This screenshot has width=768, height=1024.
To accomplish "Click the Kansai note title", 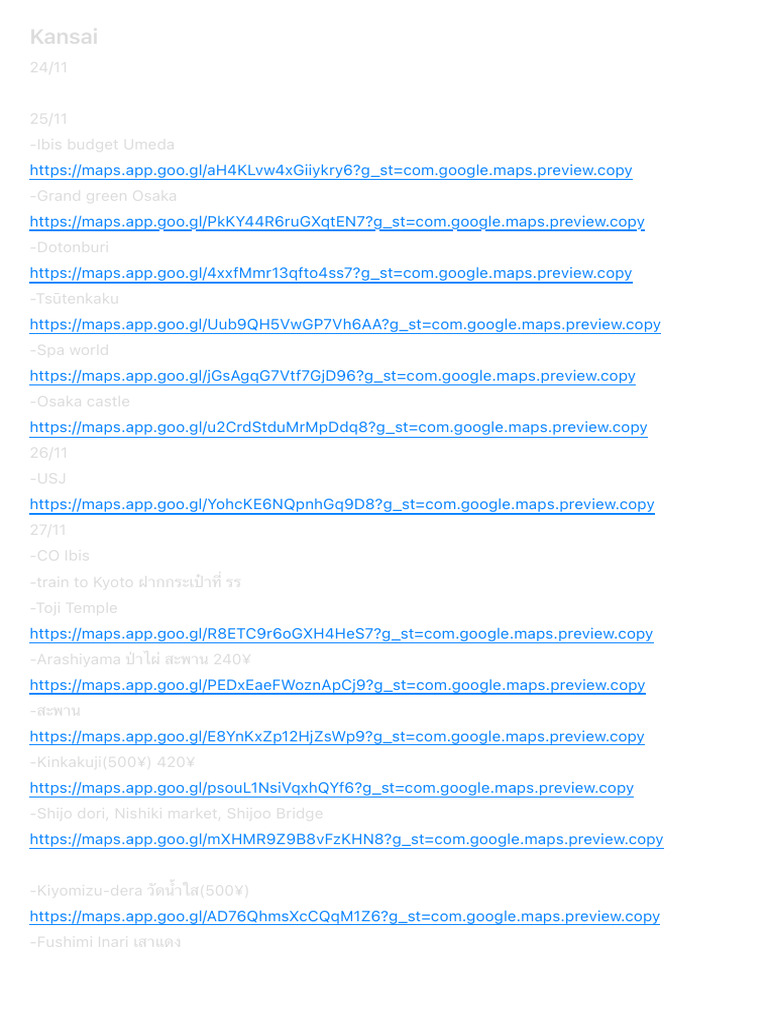I will (x=64, y=37).
